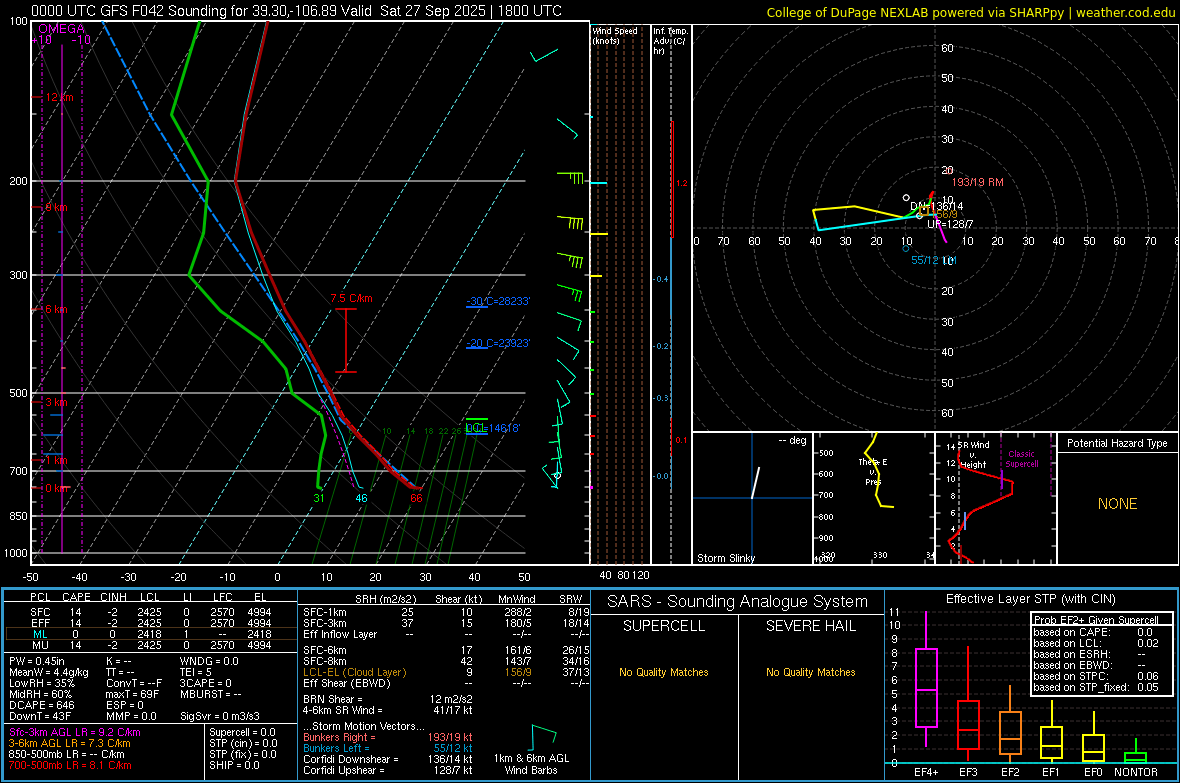Image resolution: width=1180 pixels, height=783 pixels.
Task: Click the wet-bulb value 46
Action: 361,498
